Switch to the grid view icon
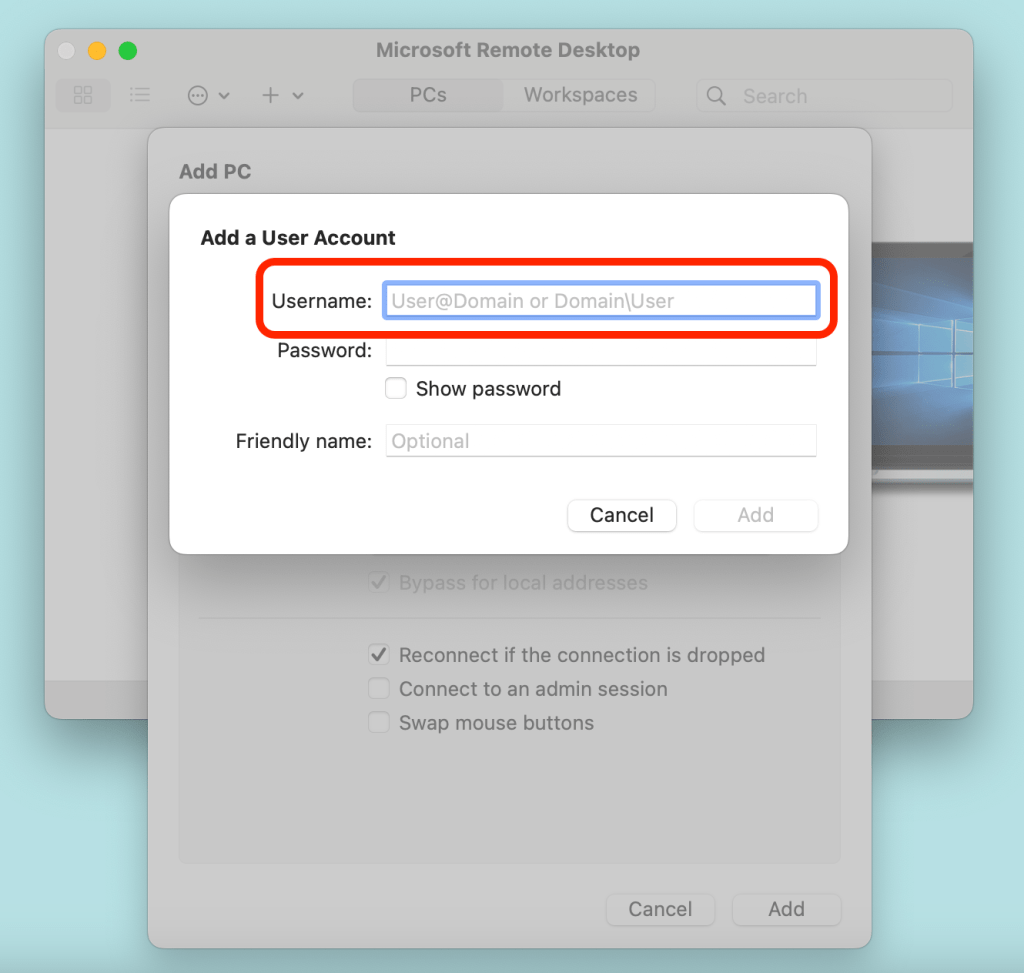Image resolution: width=1024 pixels, height=973 pixels. pyautogui.click(x=83, y=95)
